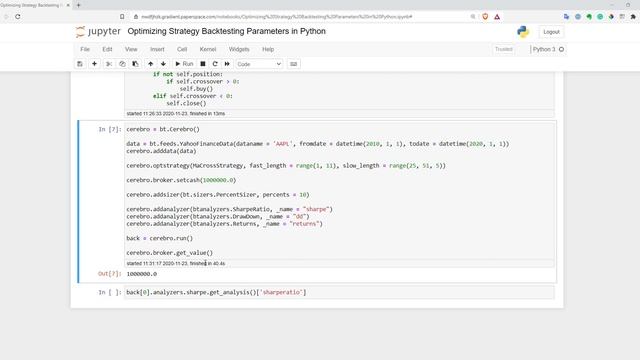Move selected cell up arrow
This screenshot has height=360, width=640.
click(151, 64)
